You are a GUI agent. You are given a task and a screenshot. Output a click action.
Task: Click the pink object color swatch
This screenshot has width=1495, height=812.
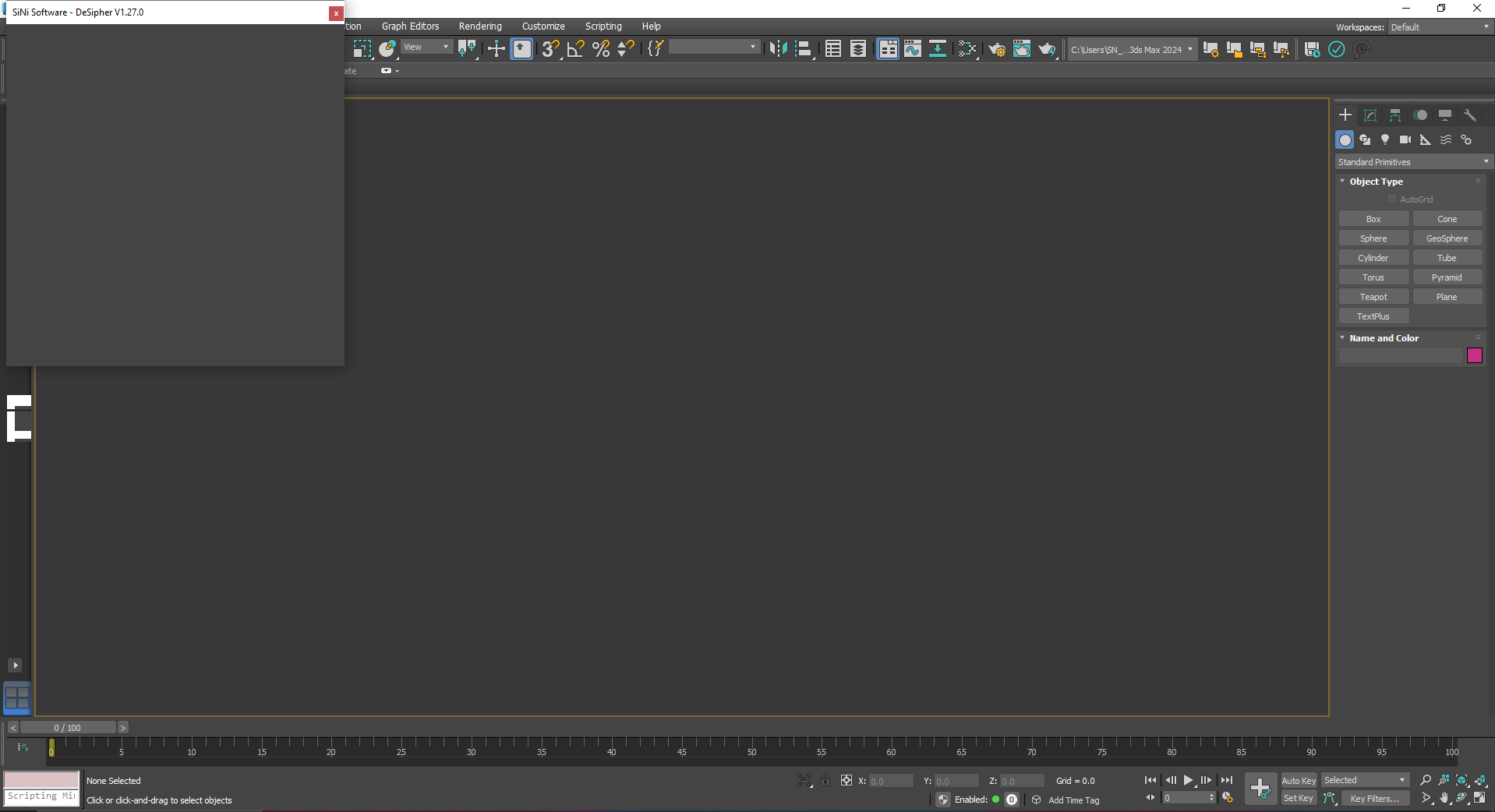(x=1475, y=355)
